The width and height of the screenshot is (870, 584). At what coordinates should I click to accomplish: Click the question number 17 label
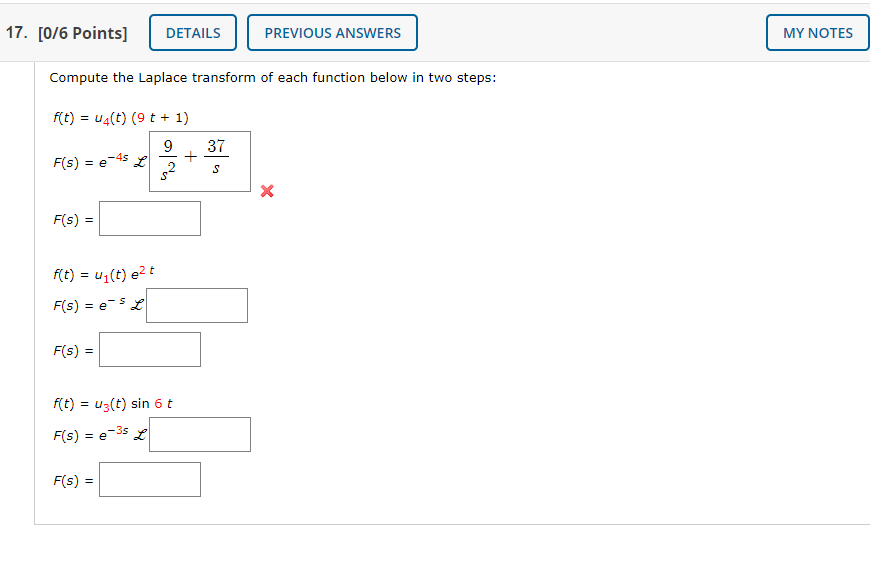[x=16, y=32]
